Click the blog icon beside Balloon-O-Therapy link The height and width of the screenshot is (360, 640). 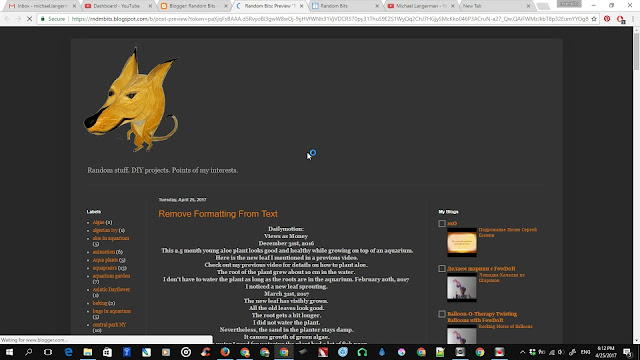pyautogui.click(x=442, y=314)
